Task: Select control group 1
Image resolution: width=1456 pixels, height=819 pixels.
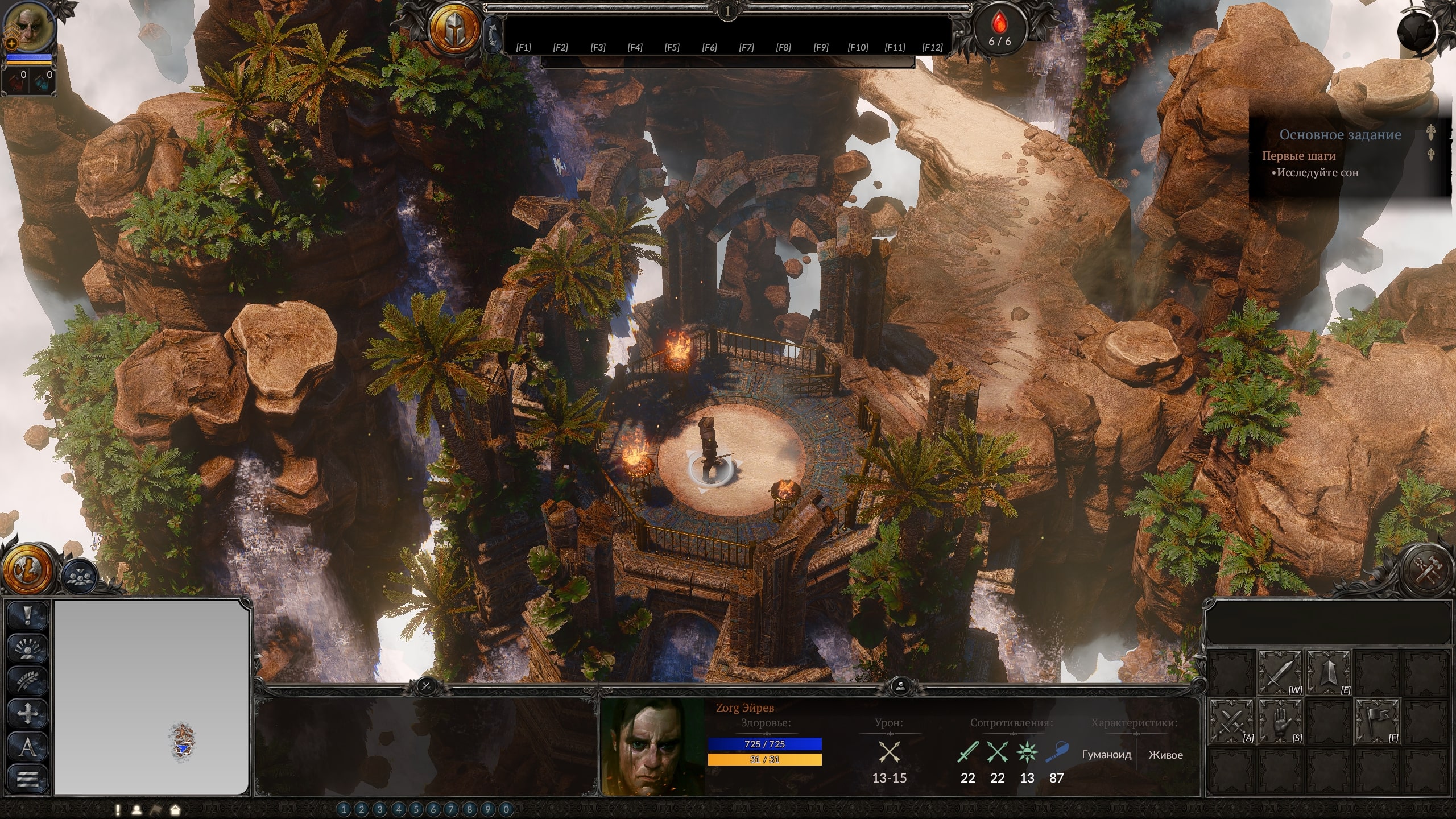Action: 344,809
